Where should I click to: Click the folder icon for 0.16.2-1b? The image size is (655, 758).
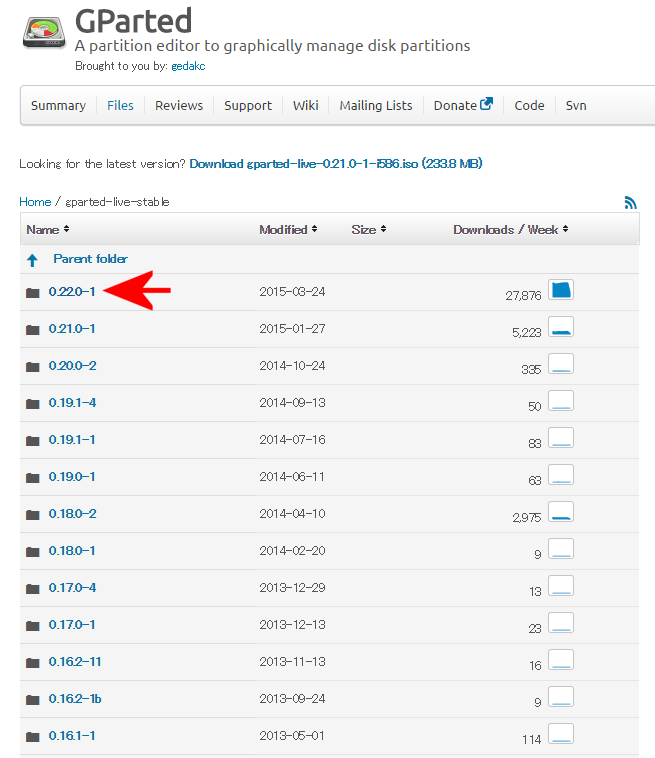pos(32,700)
